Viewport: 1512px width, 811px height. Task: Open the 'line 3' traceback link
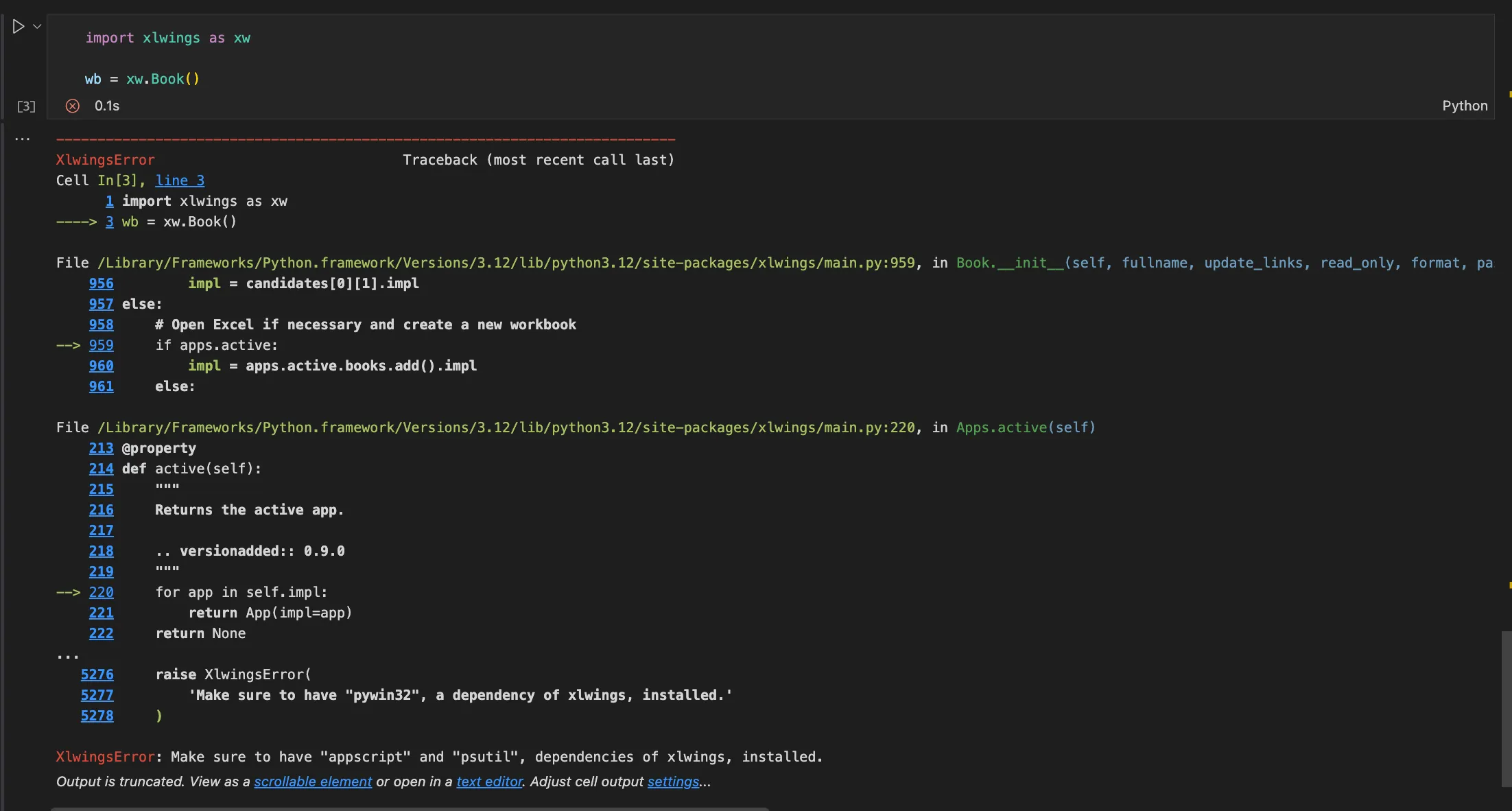coord(180,180)
